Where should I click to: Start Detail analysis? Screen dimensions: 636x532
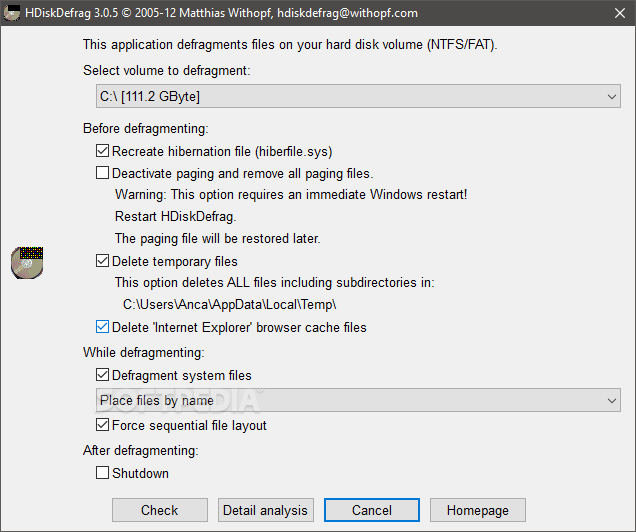266,510
